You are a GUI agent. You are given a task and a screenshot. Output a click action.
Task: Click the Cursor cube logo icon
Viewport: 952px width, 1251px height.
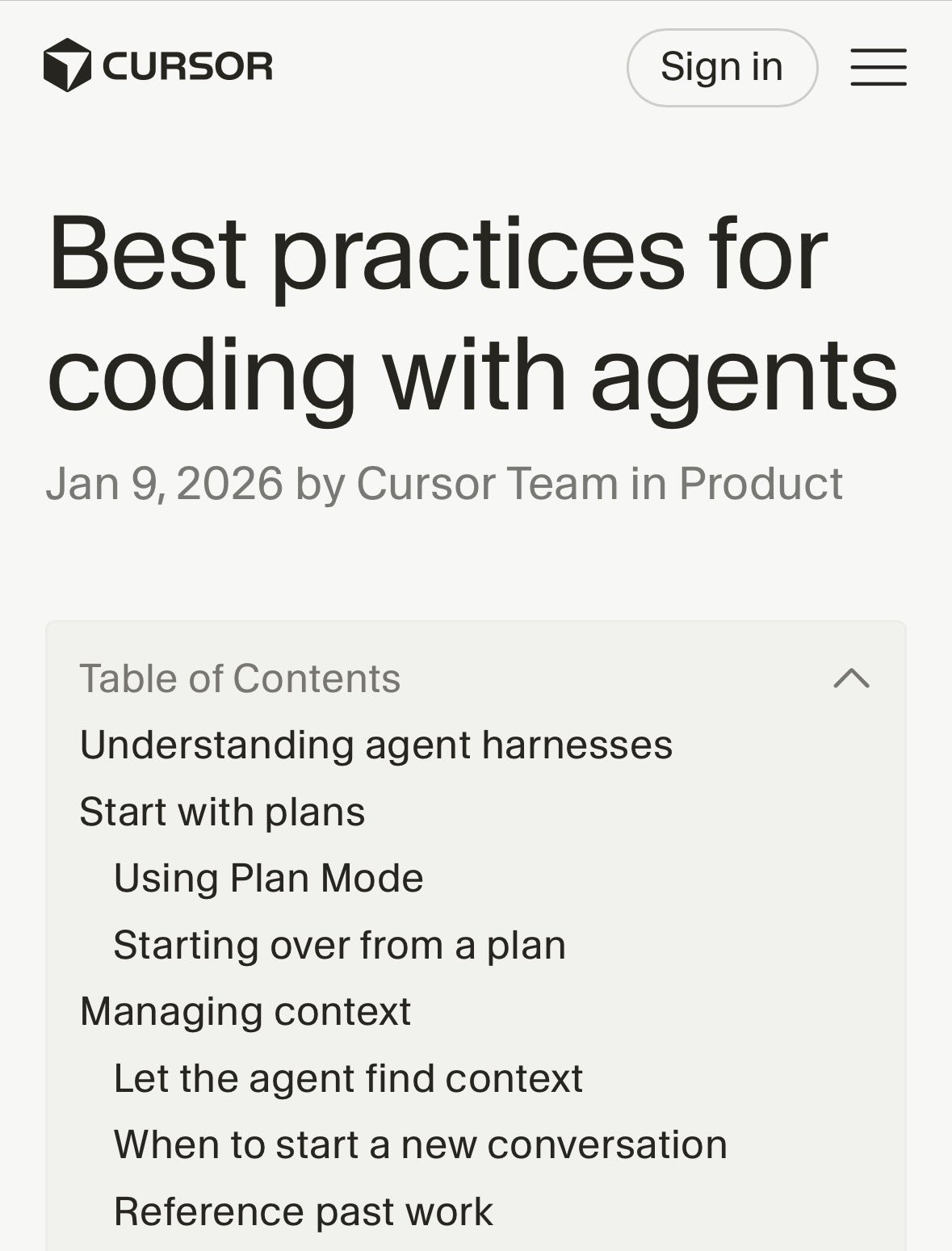tap(66, 65)
